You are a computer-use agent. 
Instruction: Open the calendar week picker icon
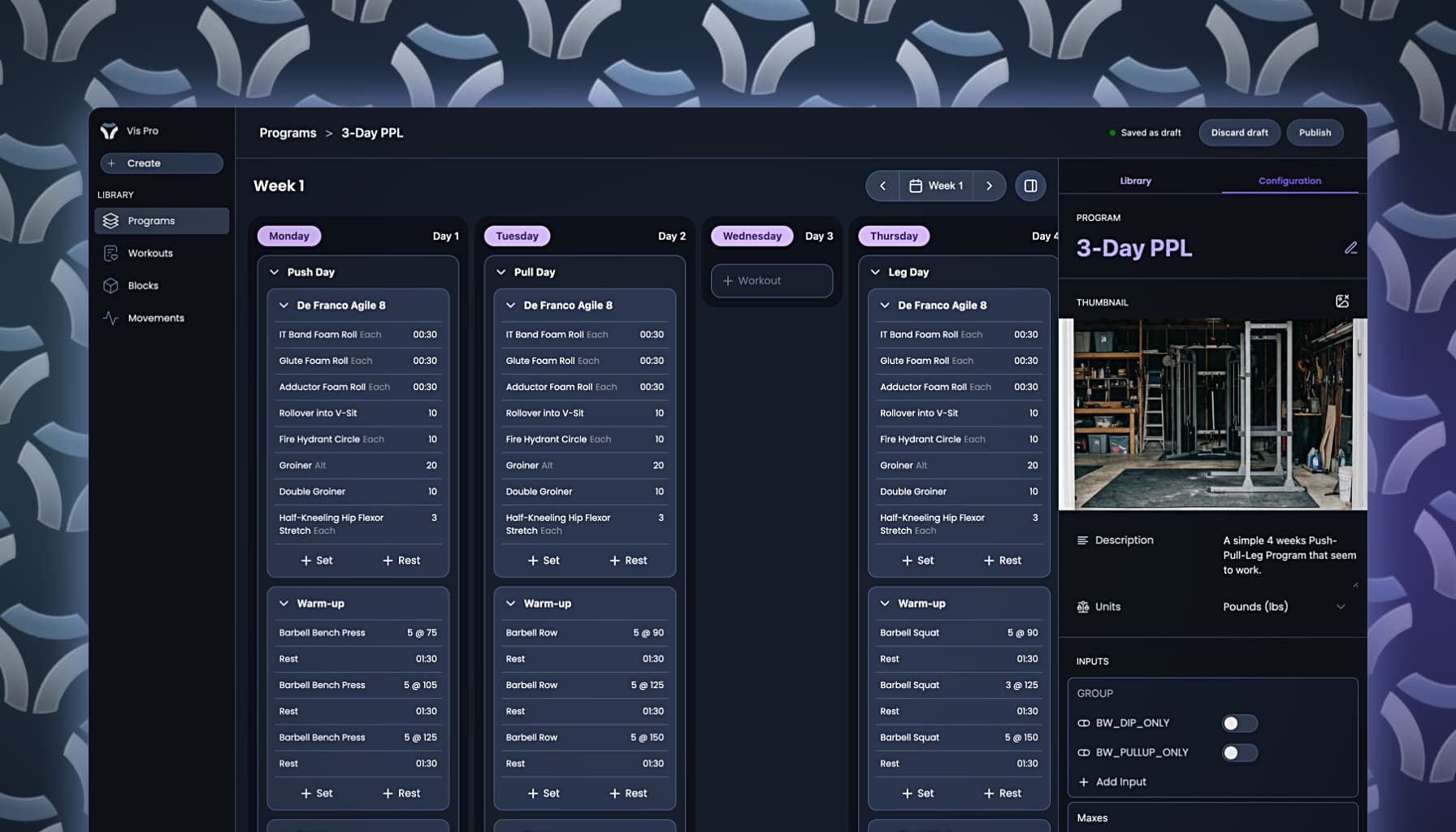click(915, 185)
